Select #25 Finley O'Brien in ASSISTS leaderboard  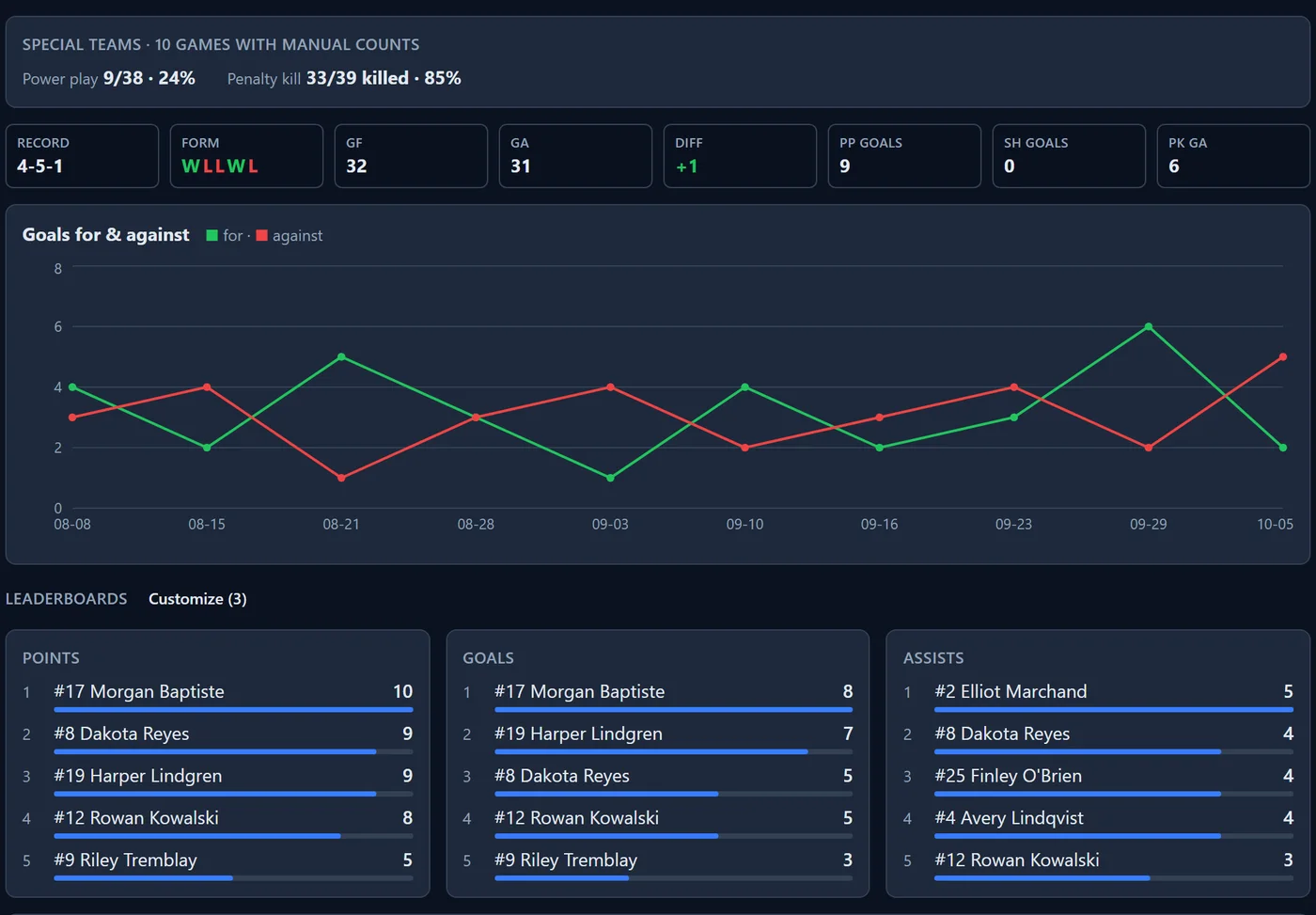(1098, 781)
